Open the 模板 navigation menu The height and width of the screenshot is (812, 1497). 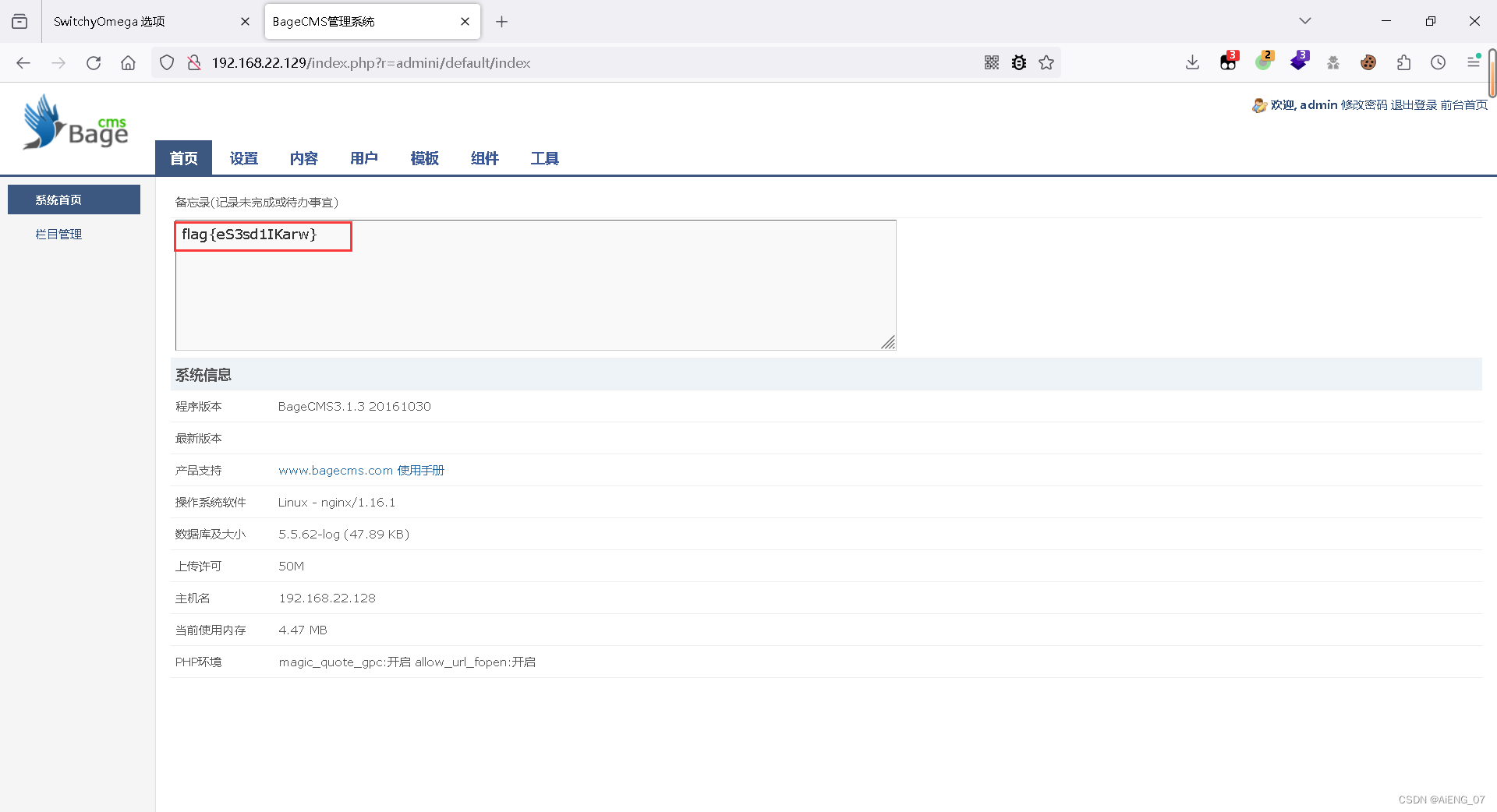(424, 158)
